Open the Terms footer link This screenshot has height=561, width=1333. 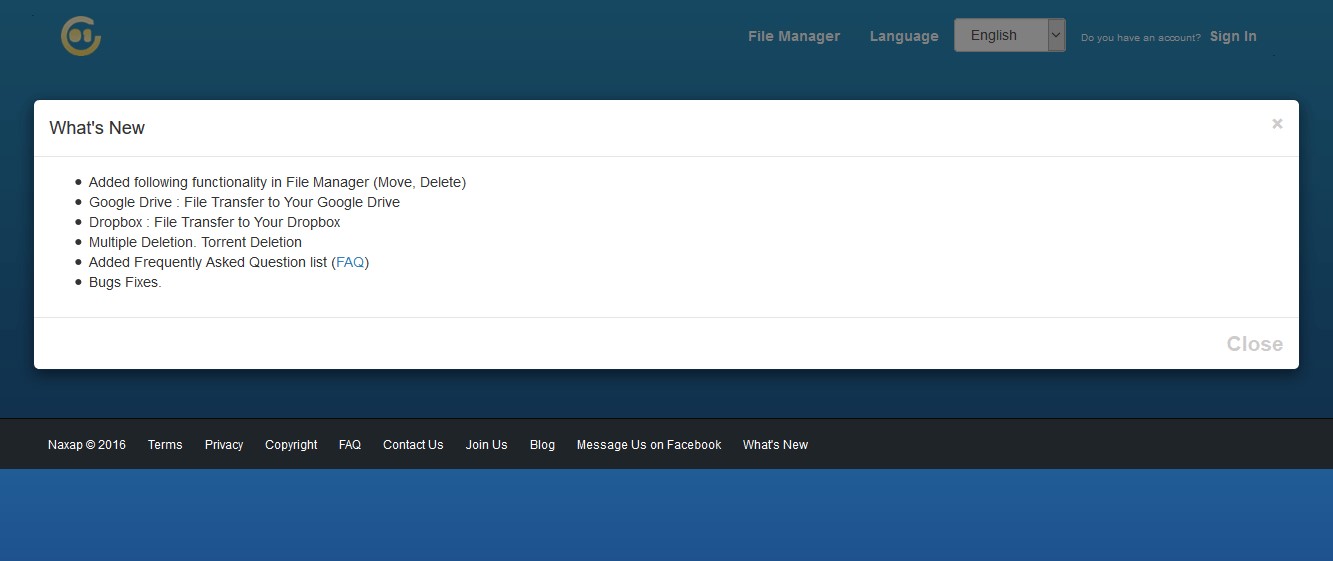tap(165, 445)
